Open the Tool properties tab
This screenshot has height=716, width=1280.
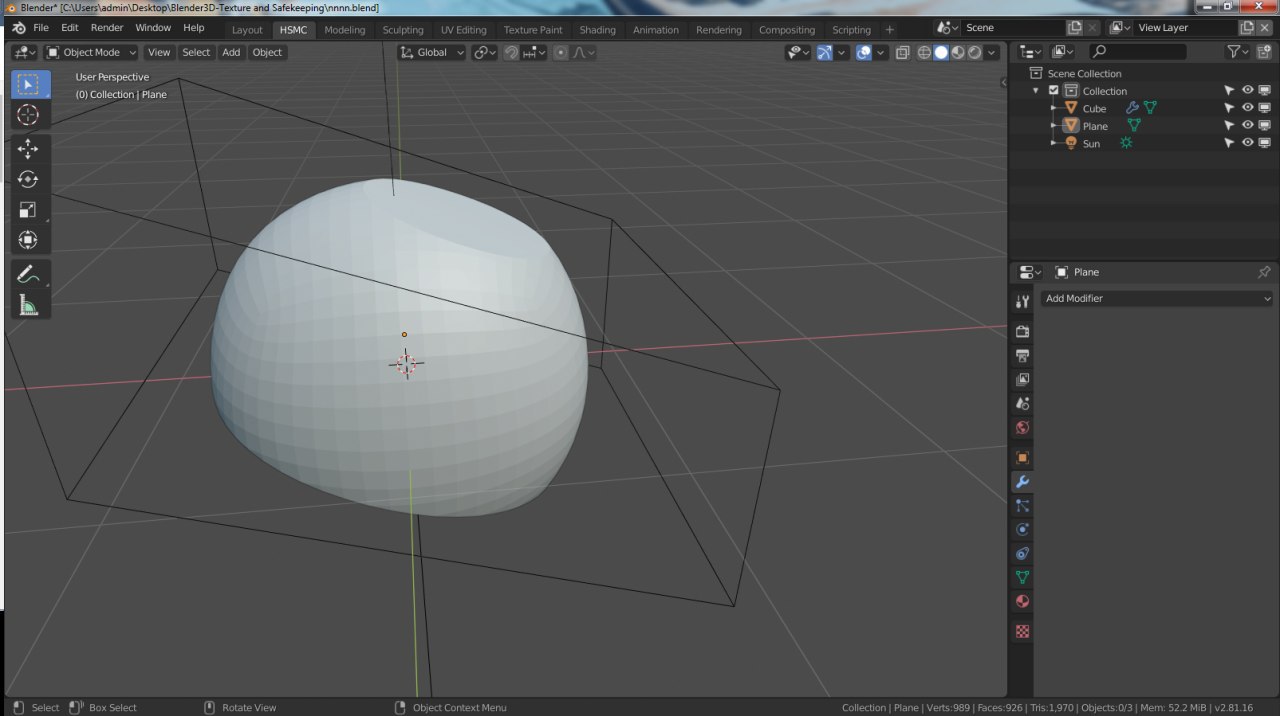pos(1022,301)
